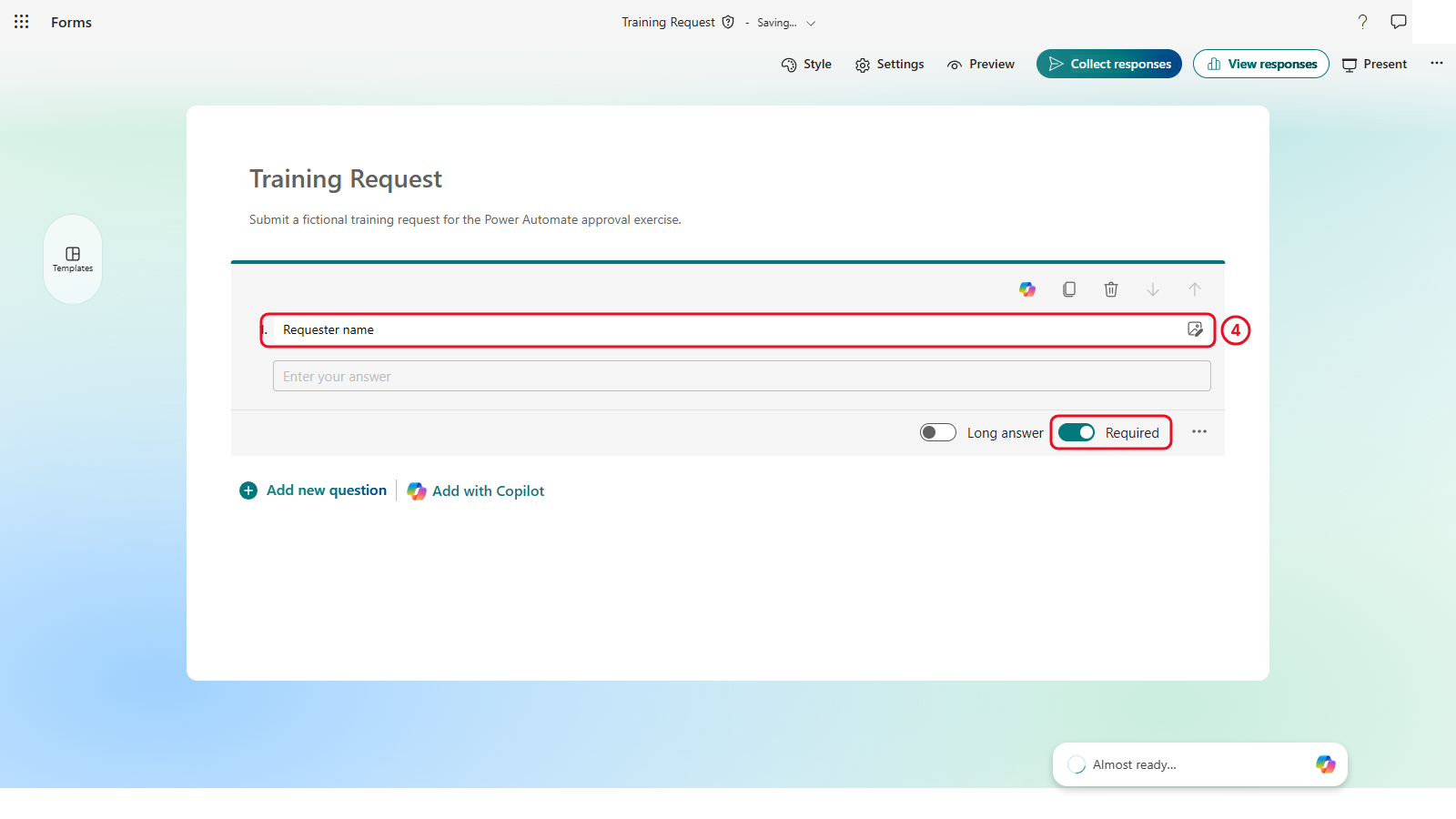
Task: Move the question down with arrow
Action: [1153, 289]
